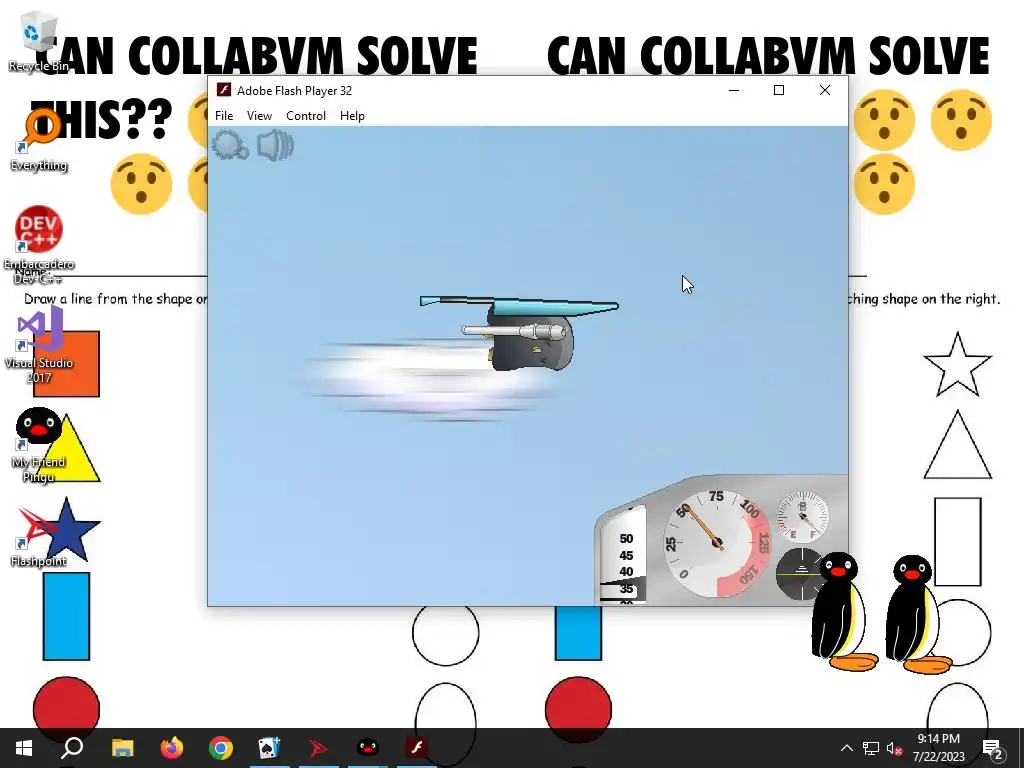Click the network status tray icon
This screenshot has height=768, width=1024.
tap(871, 748)
